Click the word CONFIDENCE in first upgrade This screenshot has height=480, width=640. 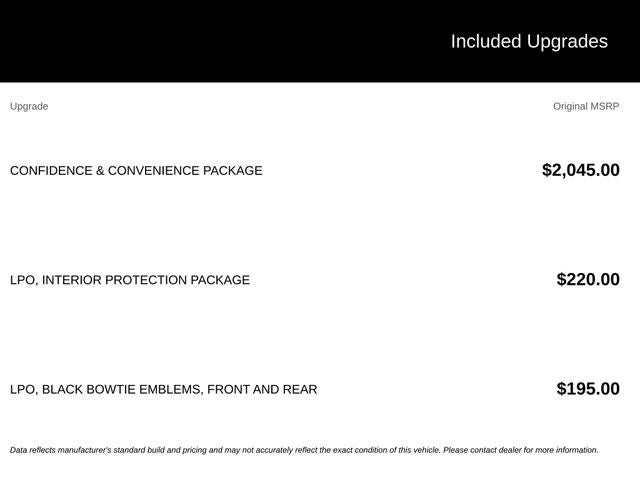51,171
